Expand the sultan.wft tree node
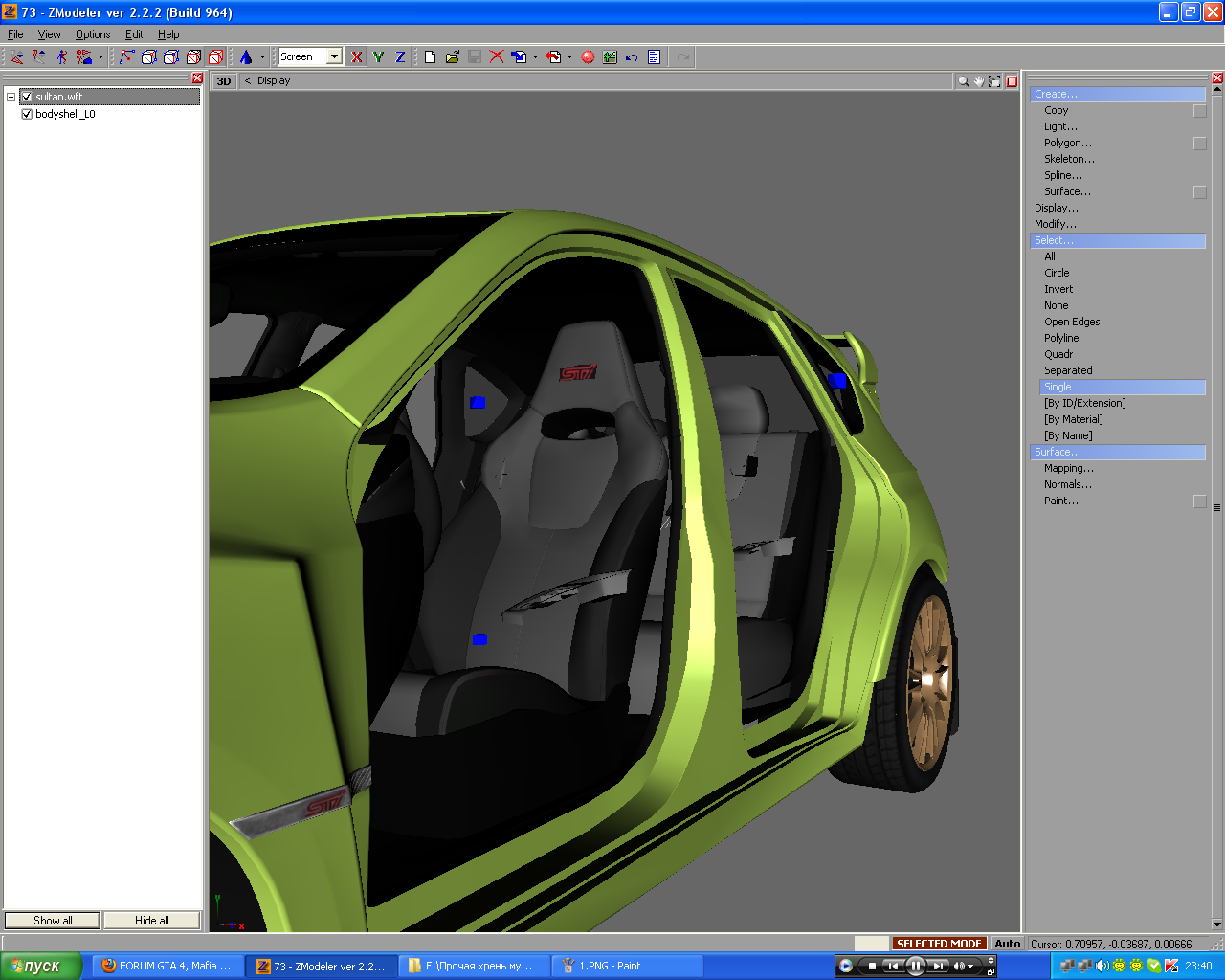 tap(11, 97)
